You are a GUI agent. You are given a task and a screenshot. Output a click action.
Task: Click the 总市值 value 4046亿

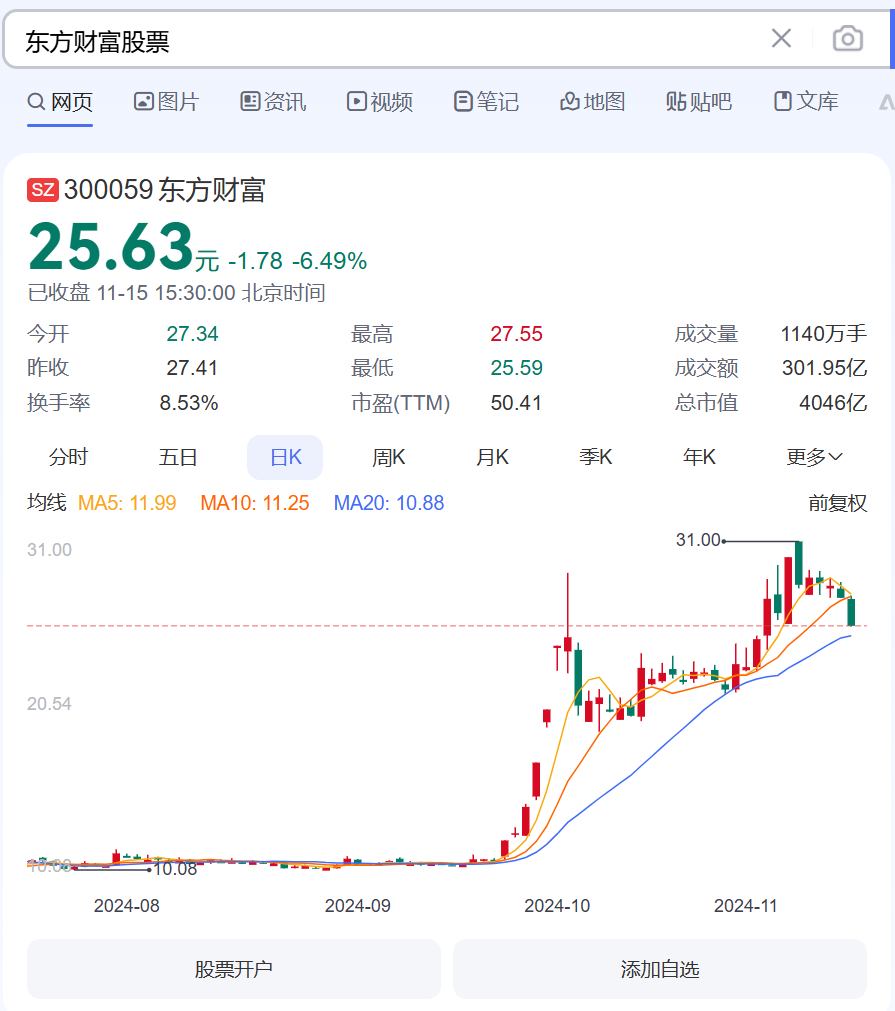click(833, 403)
